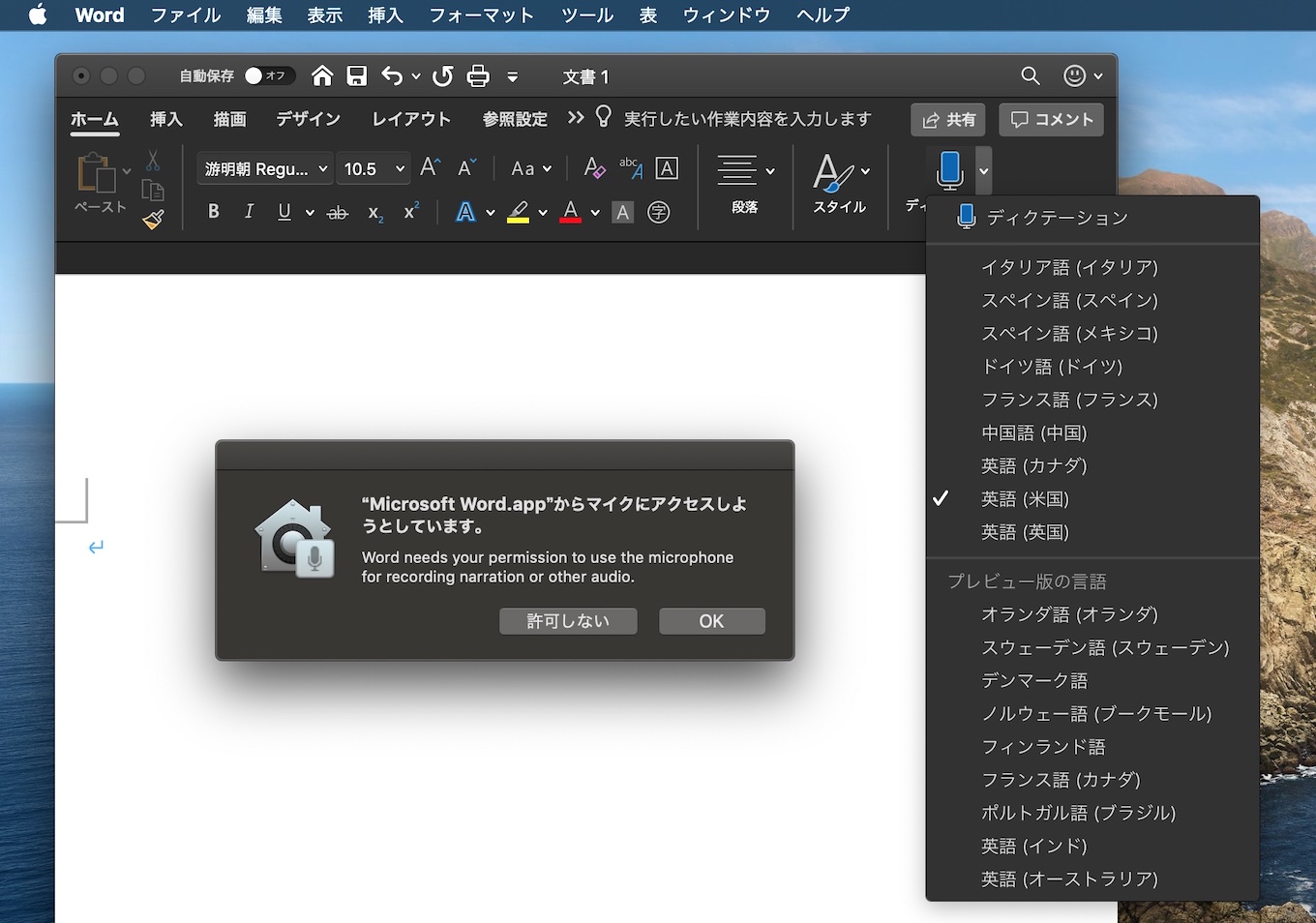
Task: Select ディクテーション menu entry
Action: pyautogui.click(x=1092, y=218)
